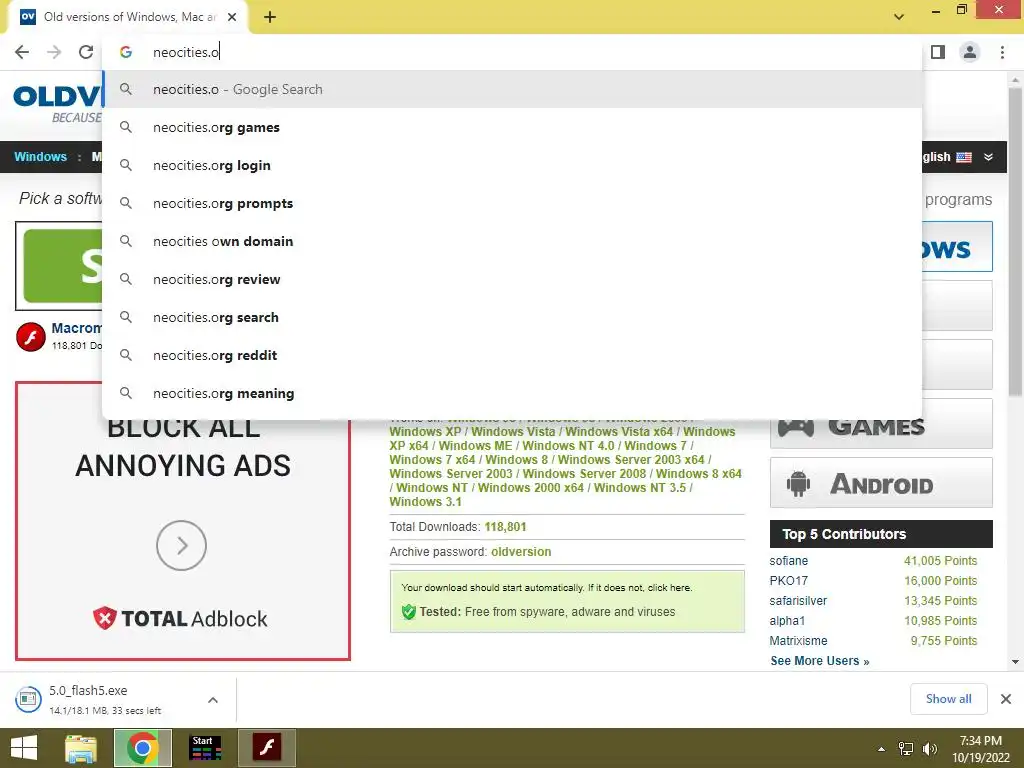Screen dimensions: 1024x768
Task: Open contributor alpha1's profile
Action: point(787,621)
